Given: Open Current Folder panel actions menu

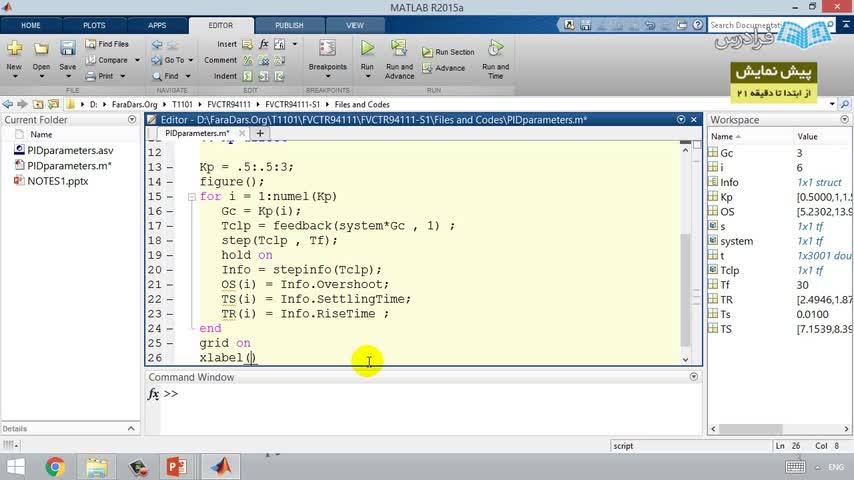Looking at the screenshot, I should 132,119.
